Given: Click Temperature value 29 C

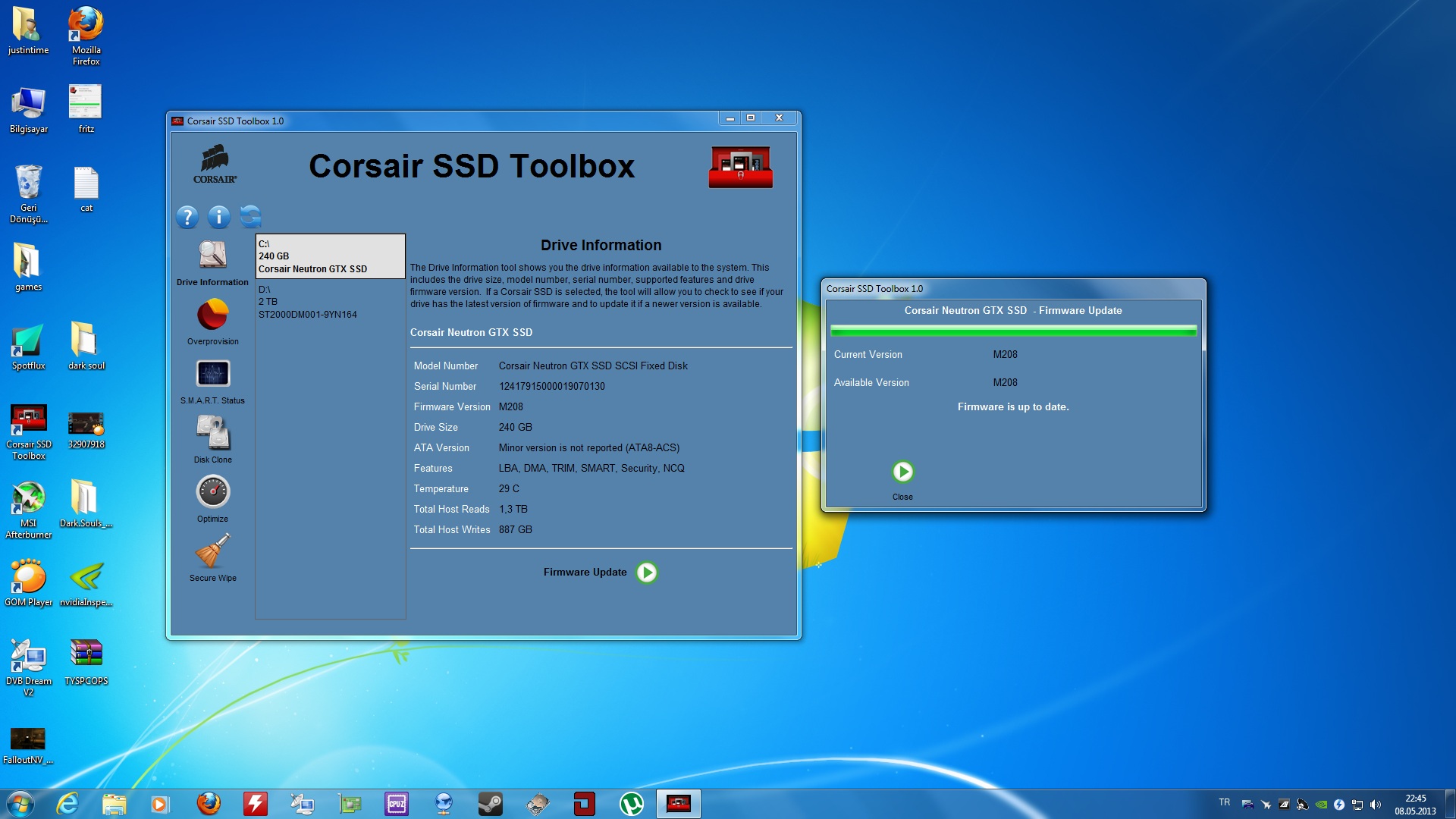Looking at the screenshot, I should pos(509,489).
